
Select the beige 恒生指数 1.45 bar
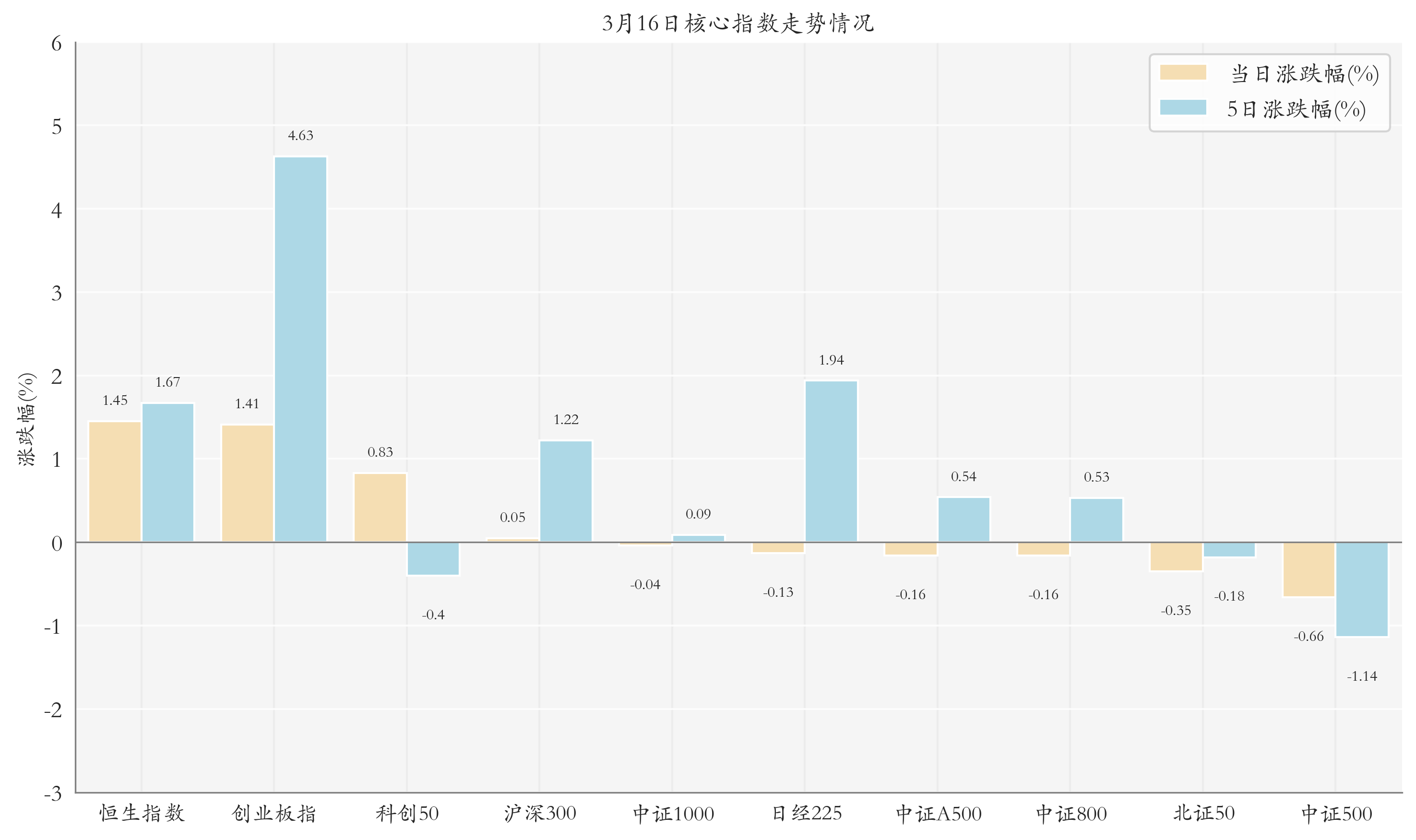click(x=115, y=482)
